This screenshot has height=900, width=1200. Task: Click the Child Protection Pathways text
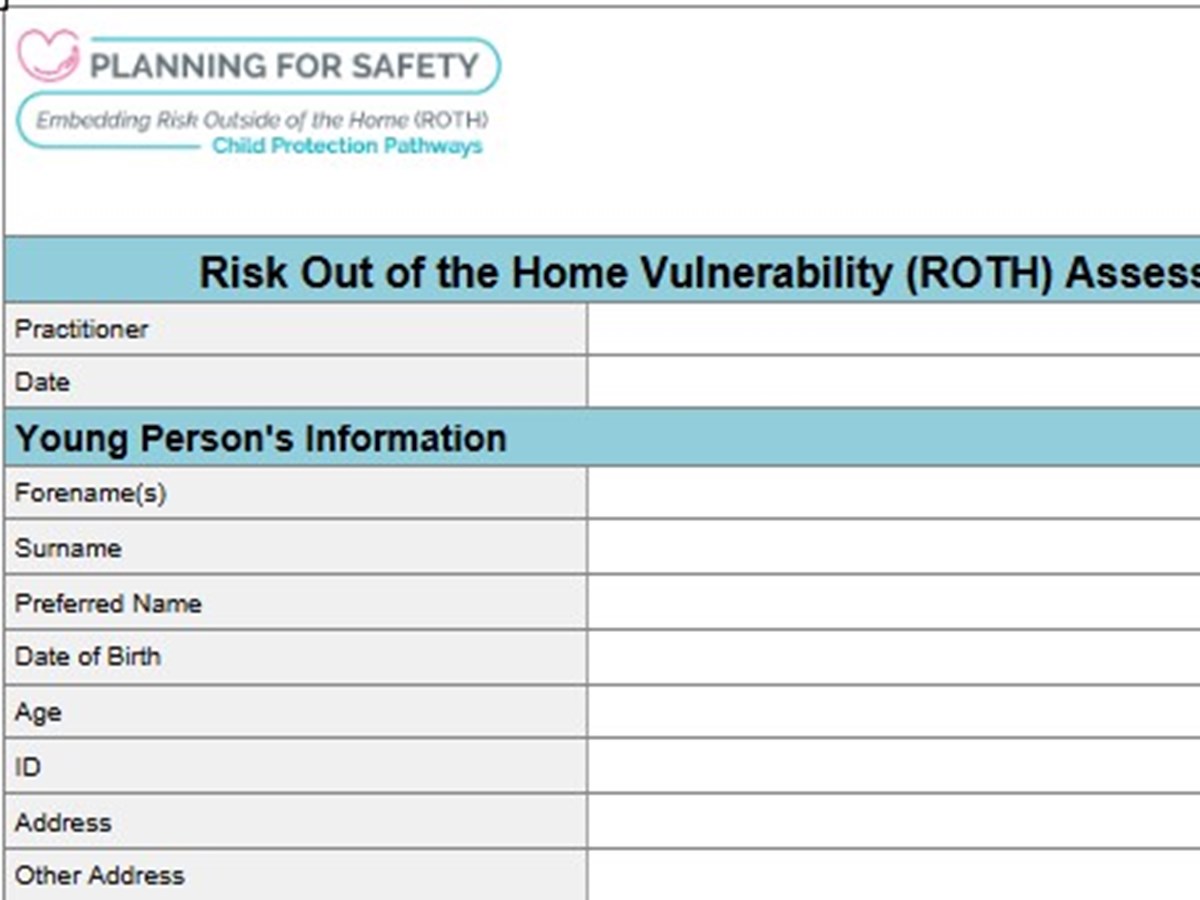347,146
